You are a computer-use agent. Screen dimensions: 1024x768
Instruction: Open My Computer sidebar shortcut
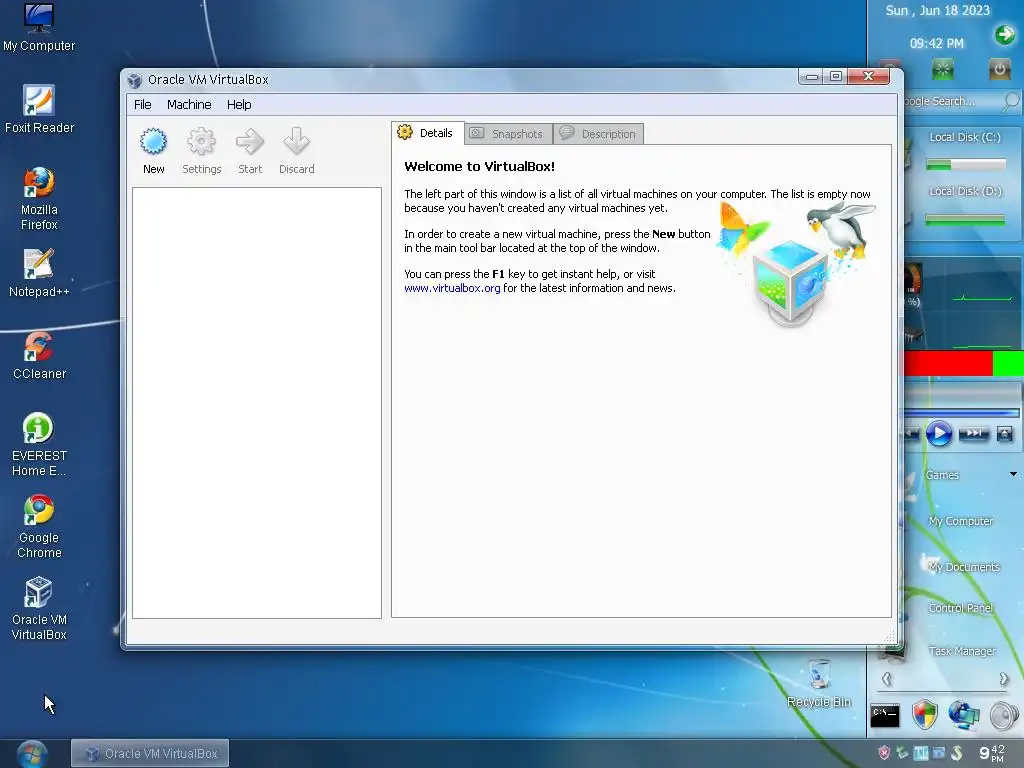point(960,521)
